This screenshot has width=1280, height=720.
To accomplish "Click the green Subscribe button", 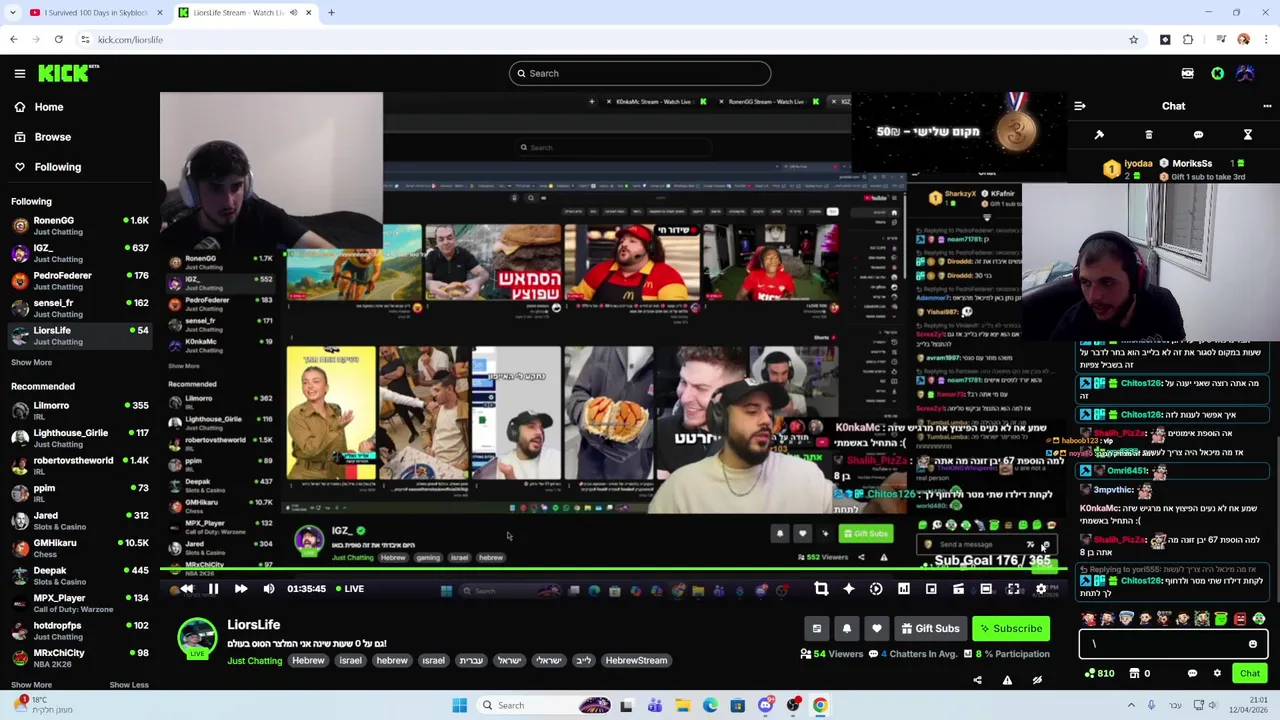I will pyautogui.click(x=1011, y=629).
